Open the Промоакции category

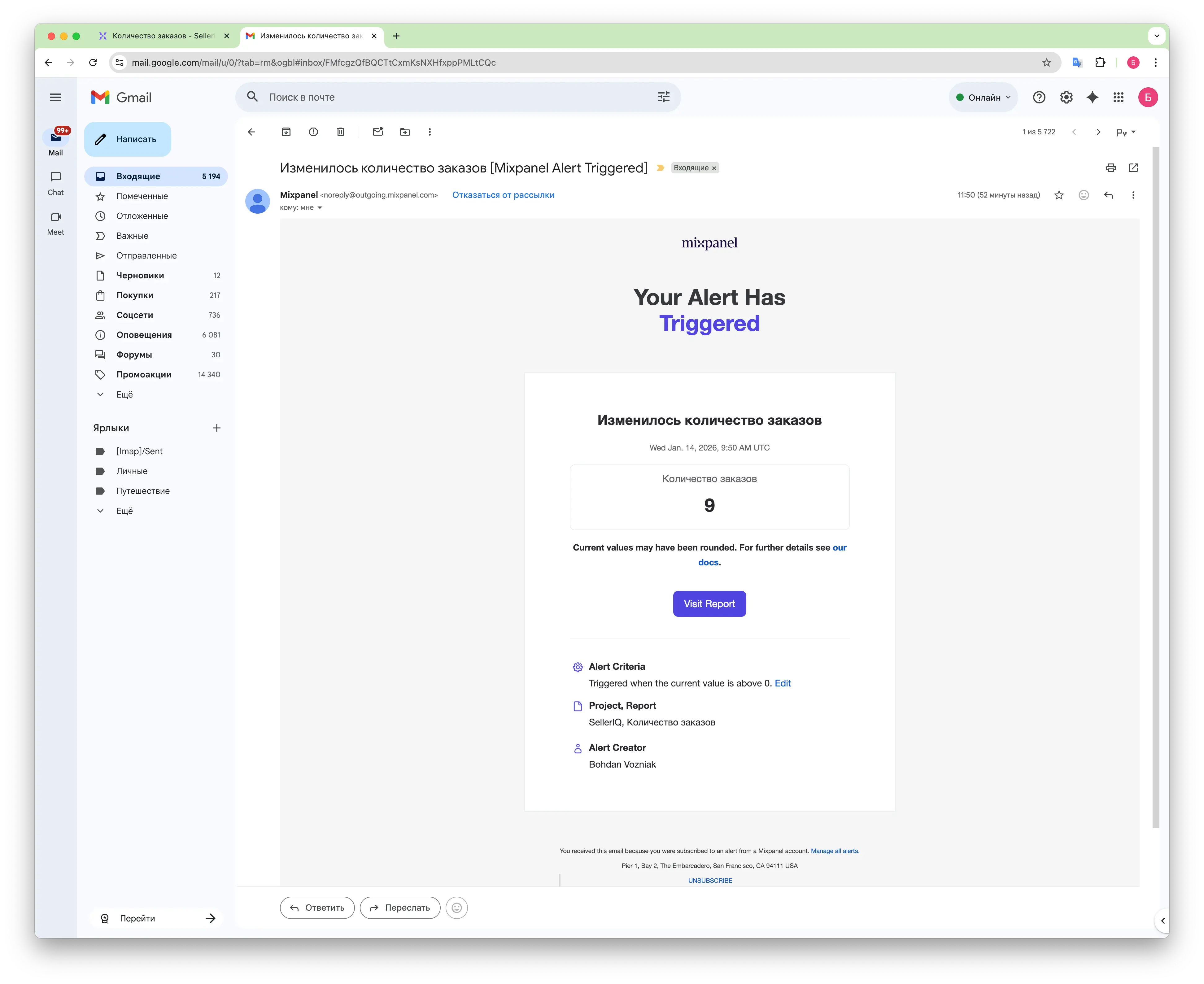coord(156,375)
